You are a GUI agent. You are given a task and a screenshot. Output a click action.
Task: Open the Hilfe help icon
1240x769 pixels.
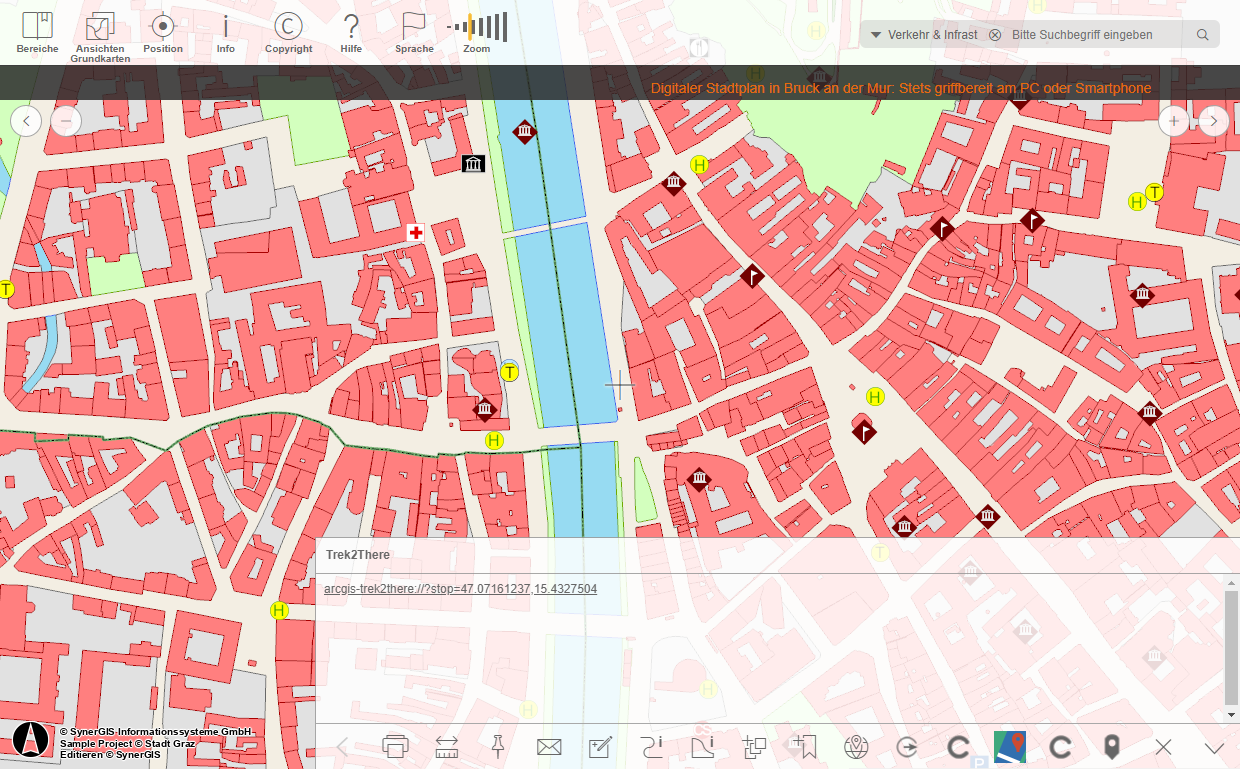pyautogui.click(x=351, y=31)
